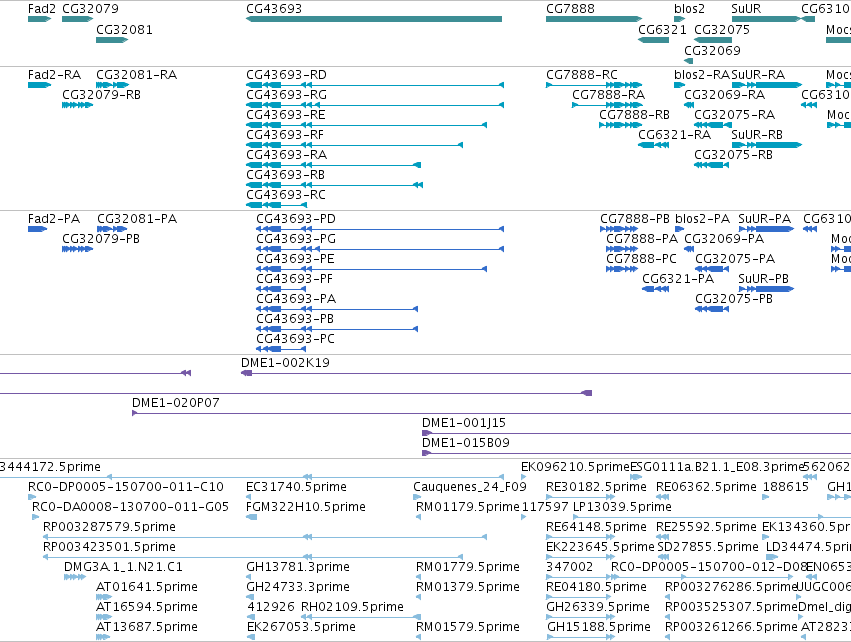851x642 pixels.
Task: Select transcript CG32081-RA
Action: [112, 85]
